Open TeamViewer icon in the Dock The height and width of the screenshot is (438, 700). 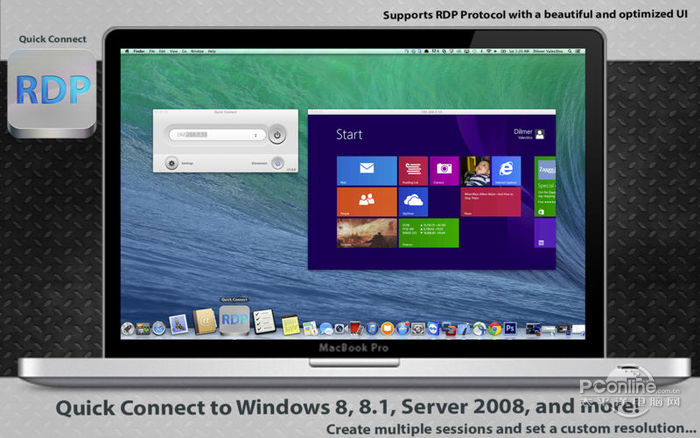tap(433, 329)
